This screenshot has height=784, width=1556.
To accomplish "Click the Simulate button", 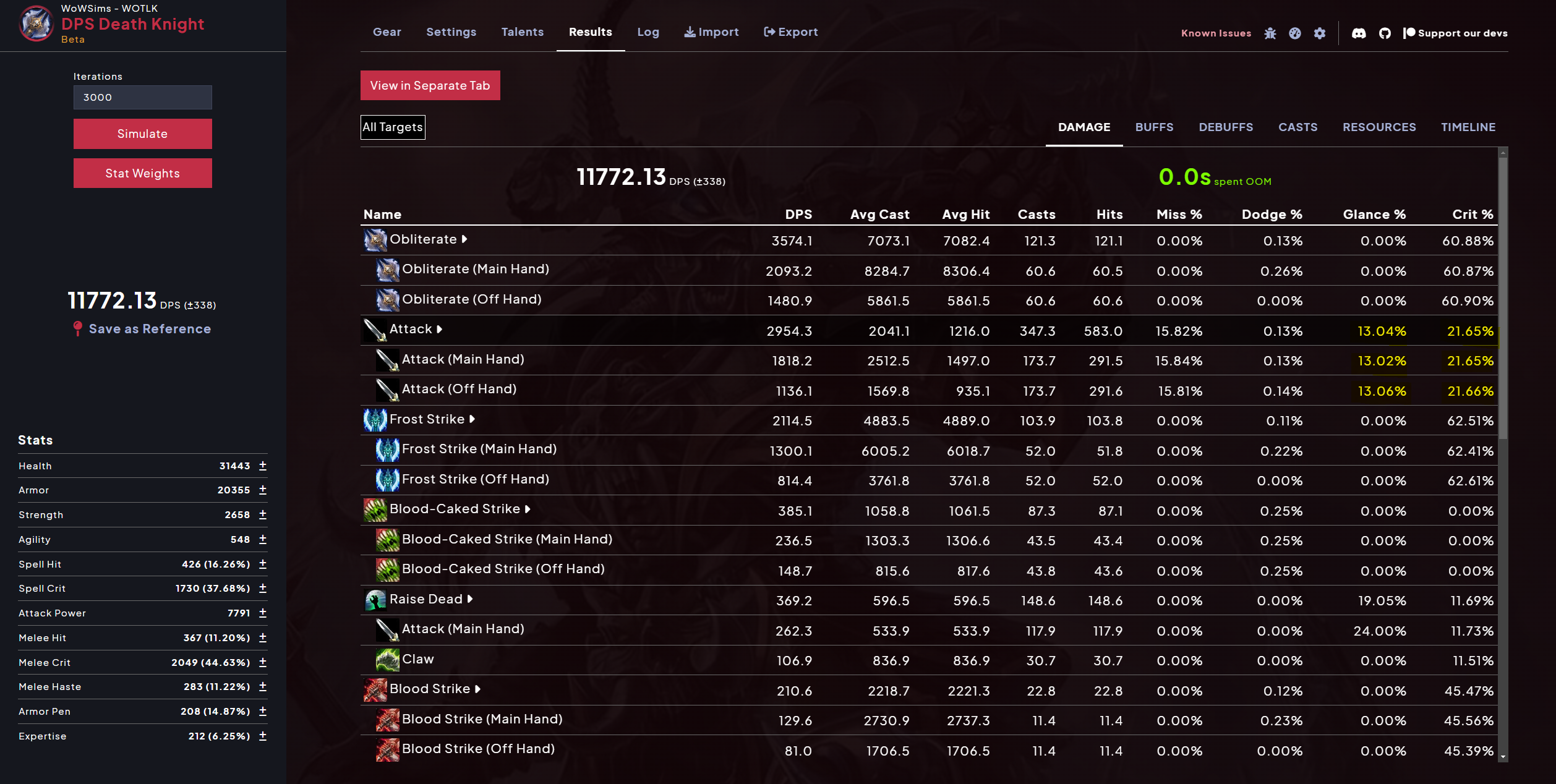I will coord(142,134).
